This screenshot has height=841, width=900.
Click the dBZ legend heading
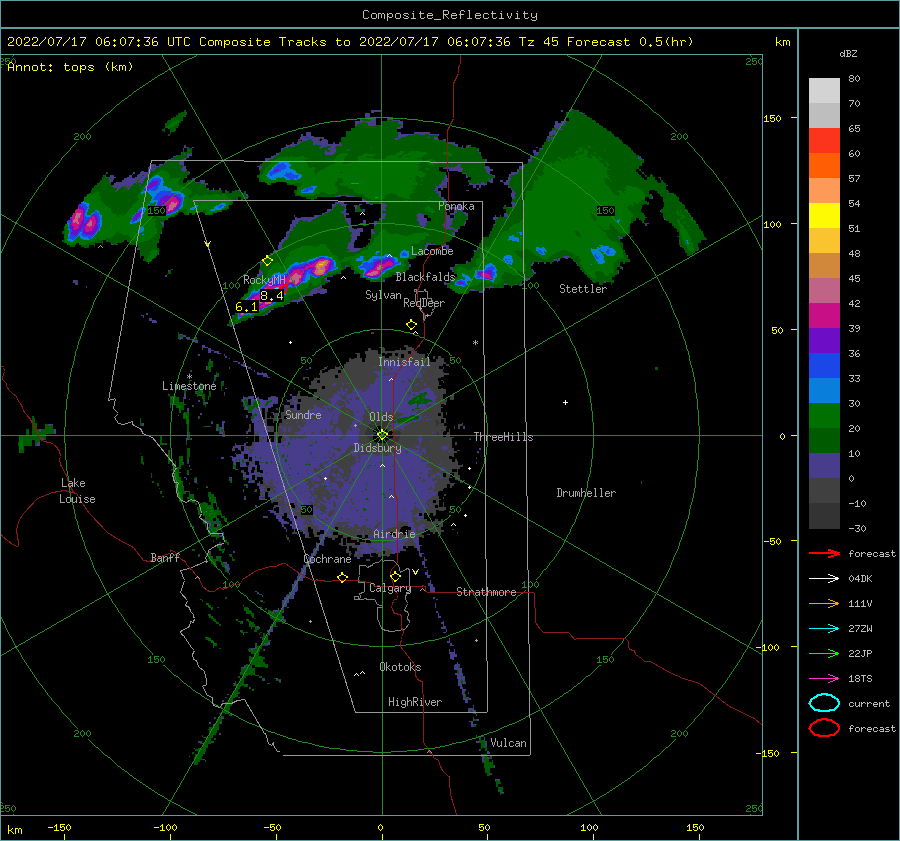point(848,53)
